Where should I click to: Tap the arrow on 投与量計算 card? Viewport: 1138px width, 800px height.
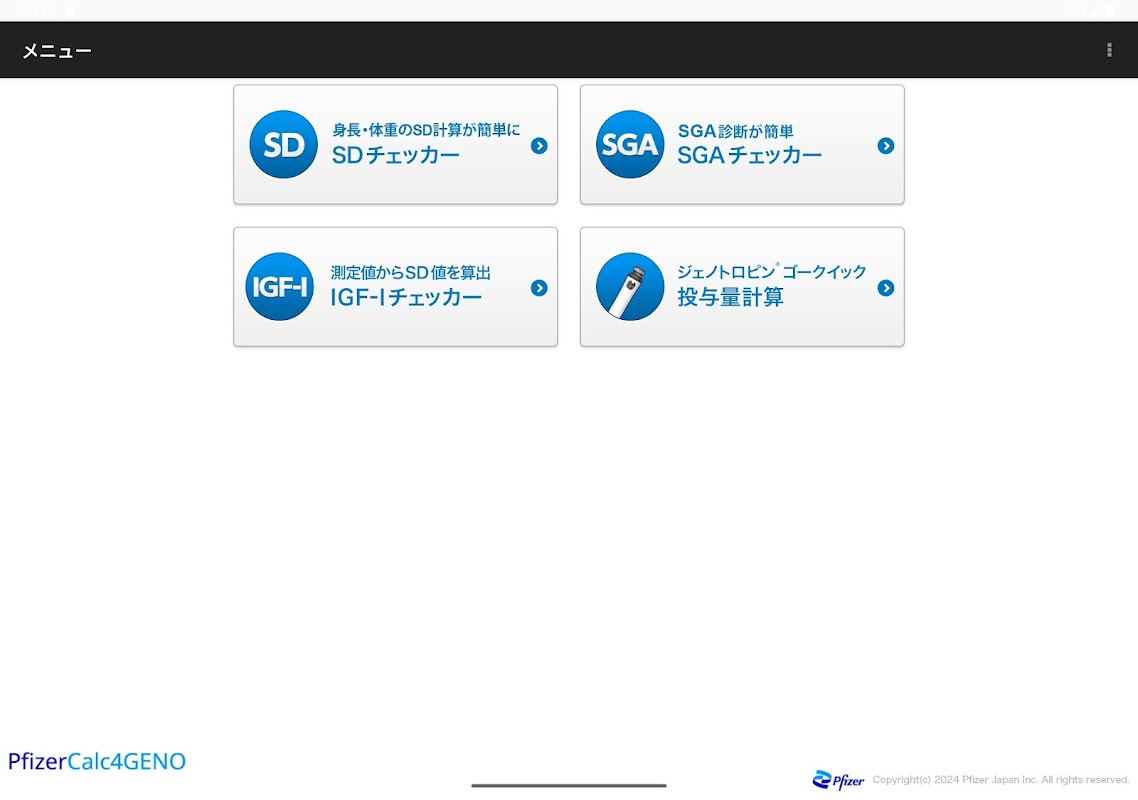885,288
